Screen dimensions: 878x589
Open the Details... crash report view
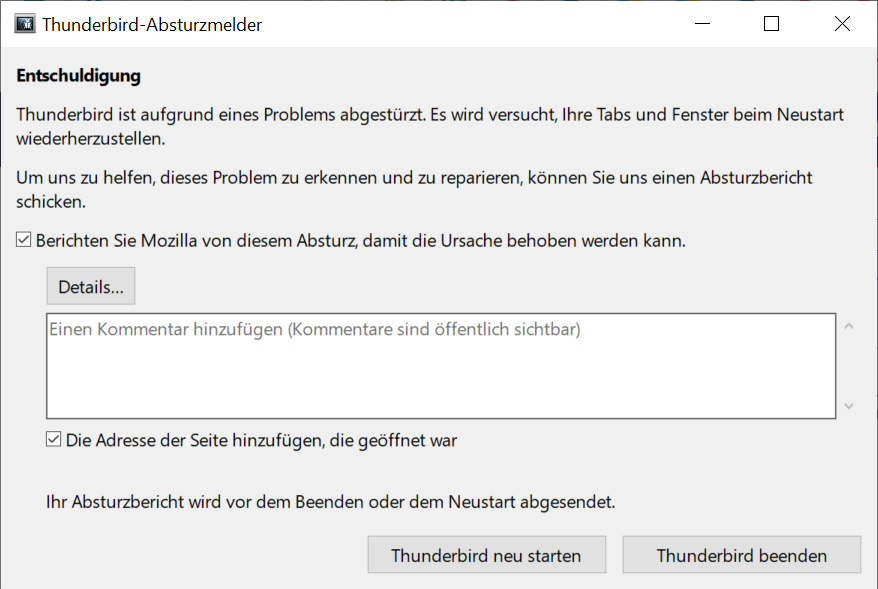point(90,287)
